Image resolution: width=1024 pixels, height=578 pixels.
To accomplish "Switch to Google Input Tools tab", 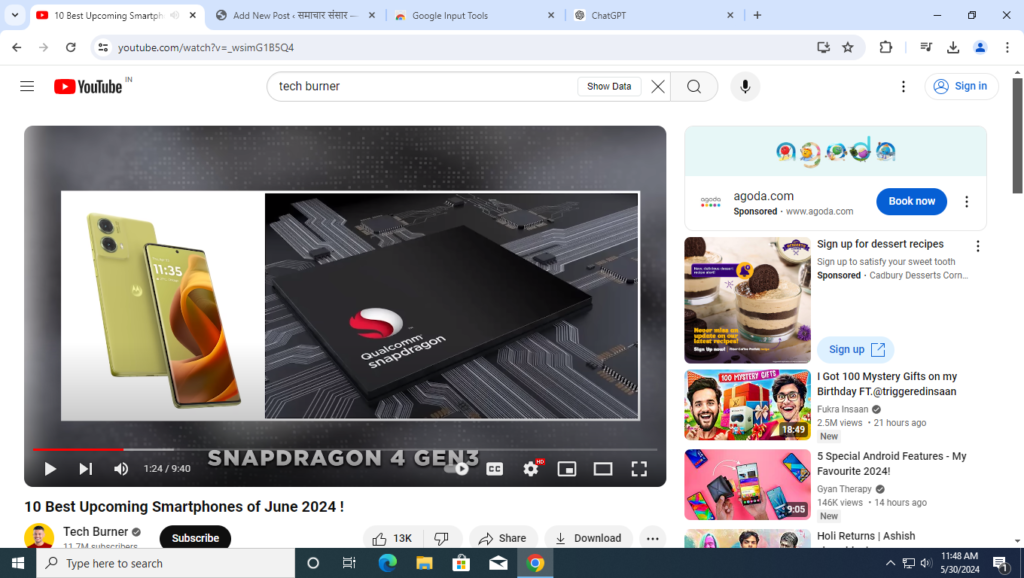I will point(475,15).
